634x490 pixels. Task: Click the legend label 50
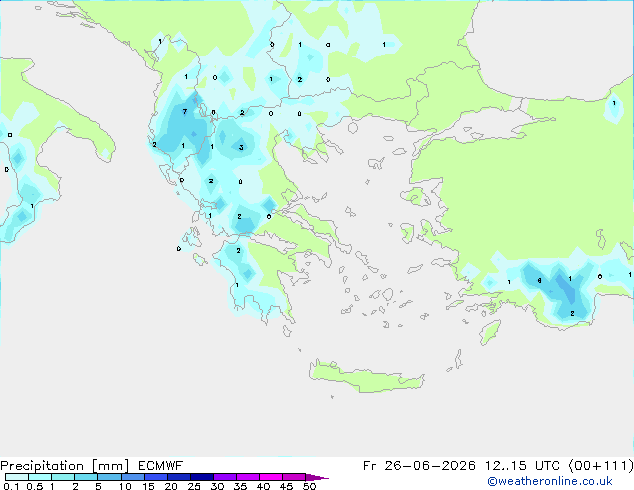click(x=309, y=486)
